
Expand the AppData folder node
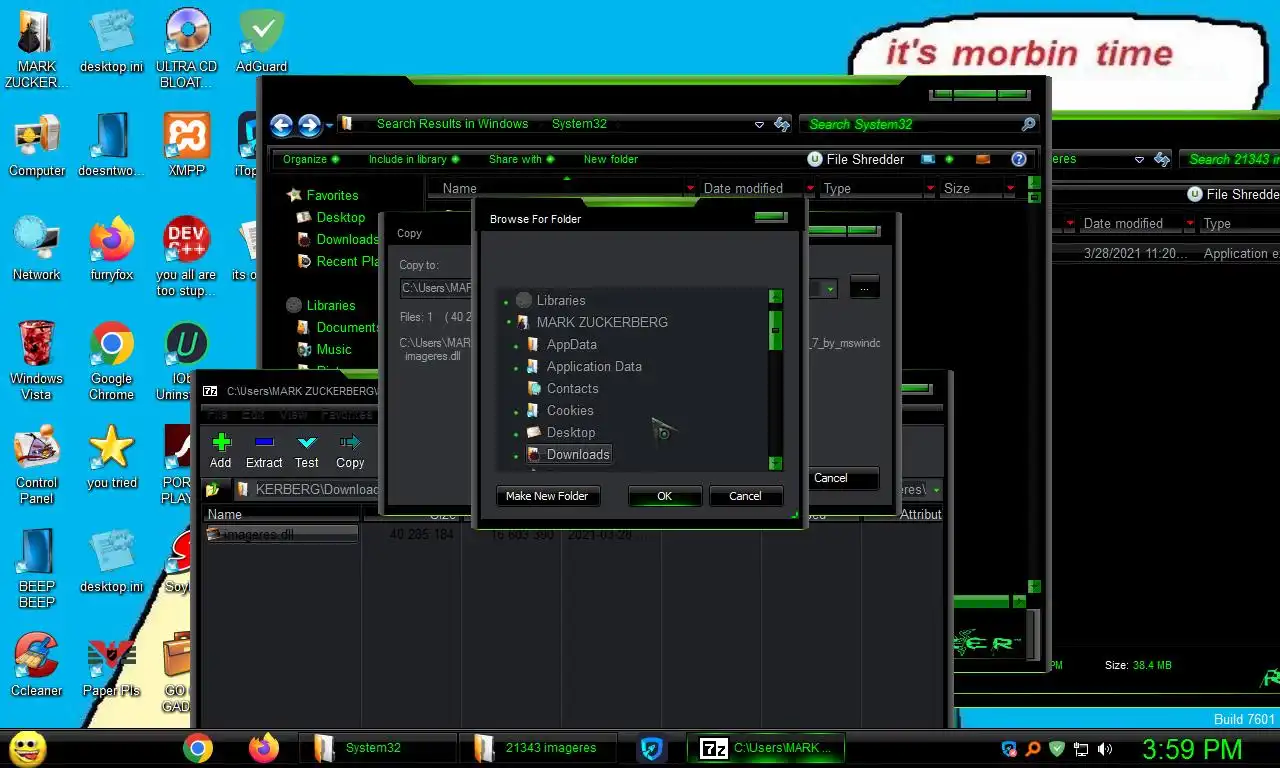click(x=517, y=345)
